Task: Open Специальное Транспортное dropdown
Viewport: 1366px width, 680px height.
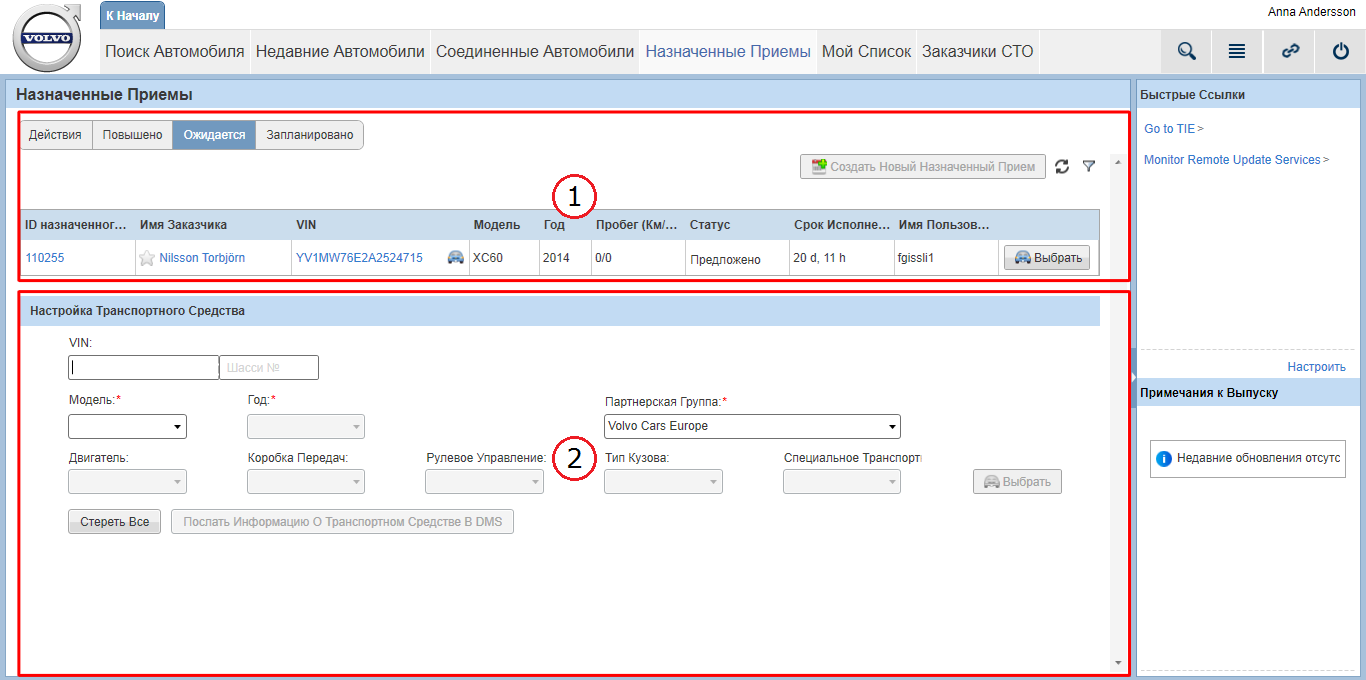Action: (x=842, y=482)
